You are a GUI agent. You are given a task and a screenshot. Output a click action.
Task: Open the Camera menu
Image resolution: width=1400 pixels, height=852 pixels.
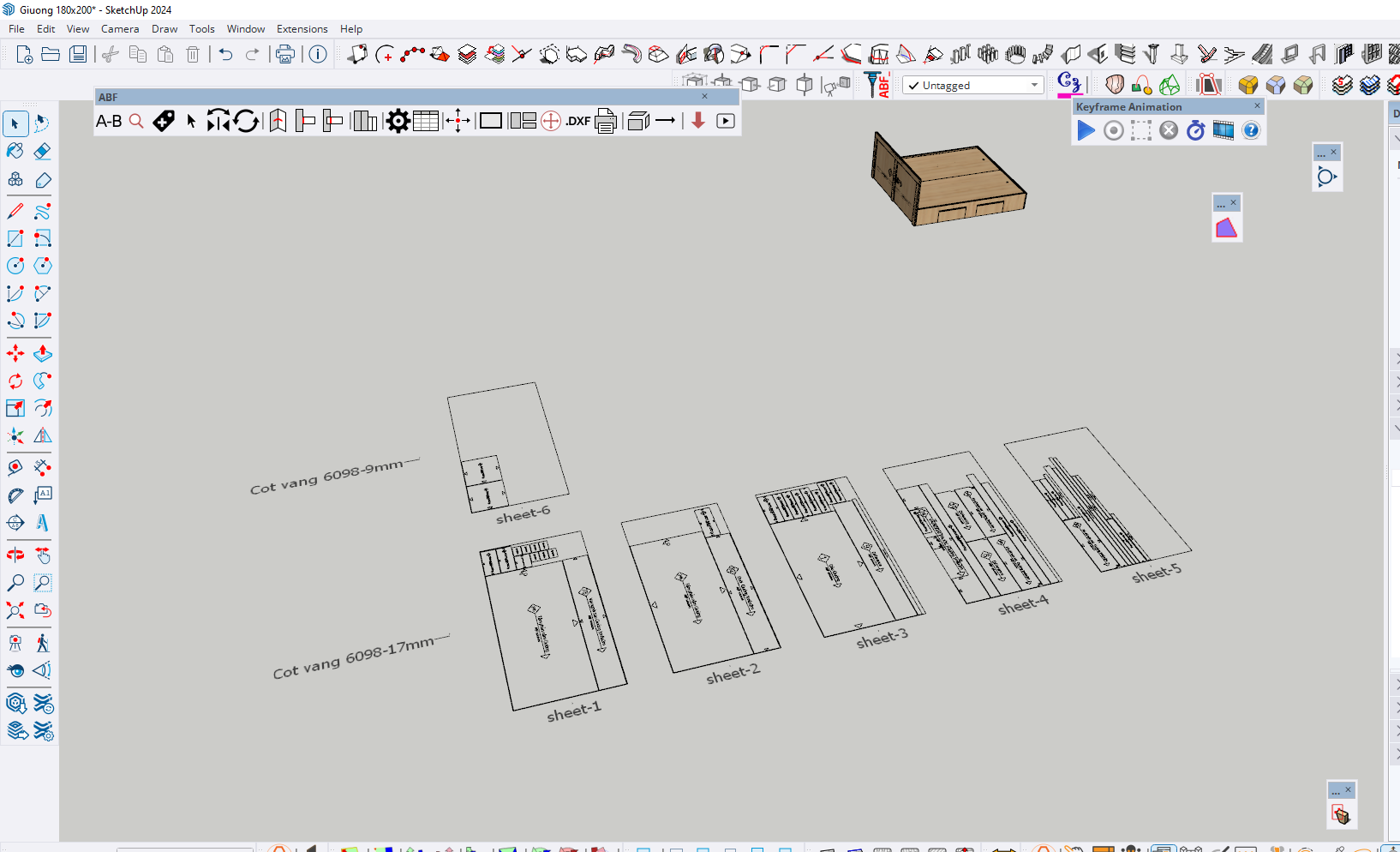(120, 29)
